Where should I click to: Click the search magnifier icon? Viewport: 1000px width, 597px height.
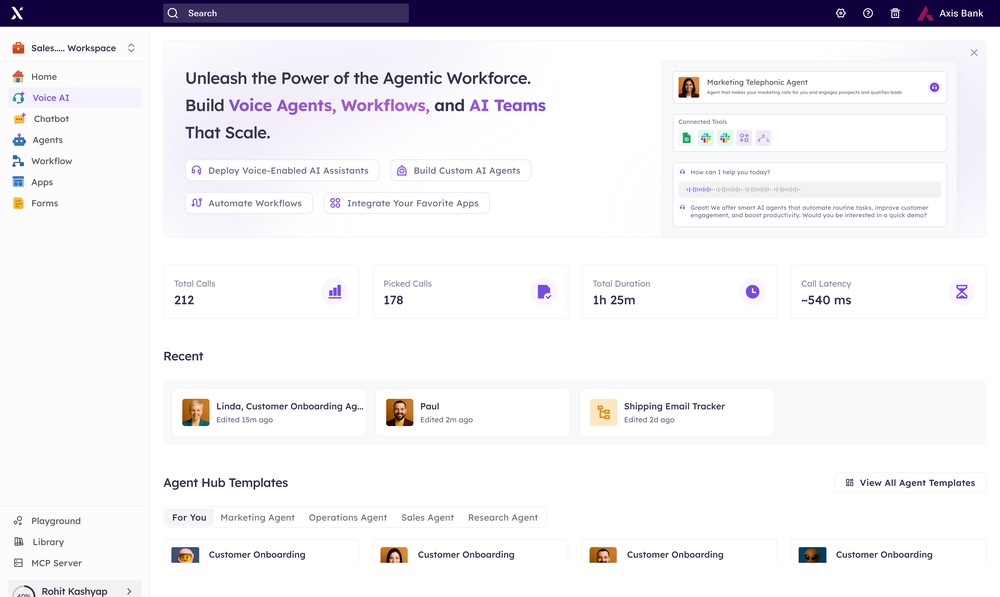173,13
